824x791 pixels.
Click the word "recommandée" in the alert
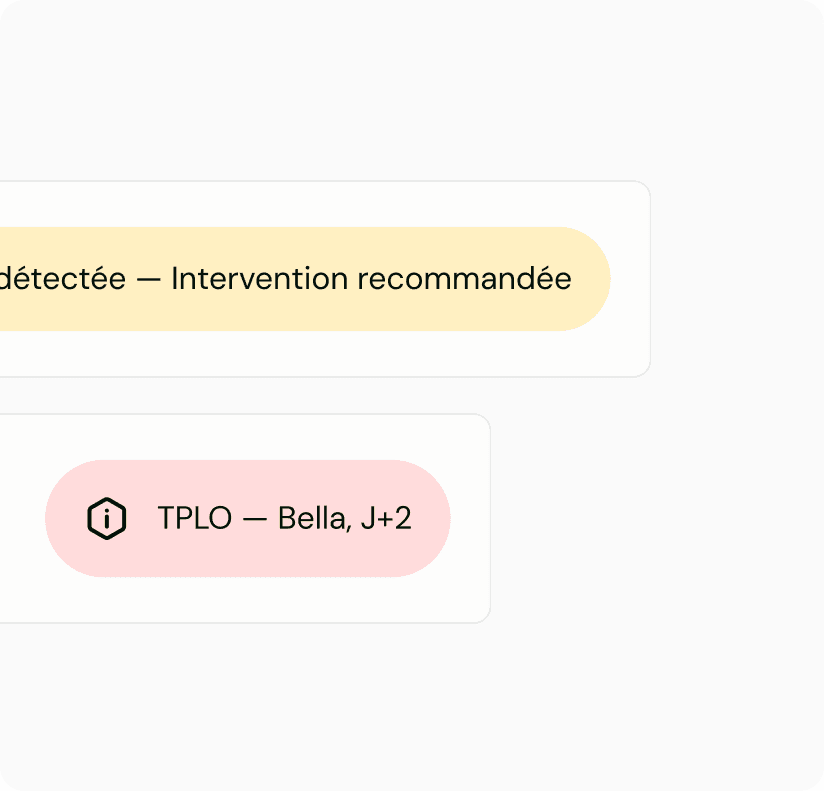click(464, 279)
